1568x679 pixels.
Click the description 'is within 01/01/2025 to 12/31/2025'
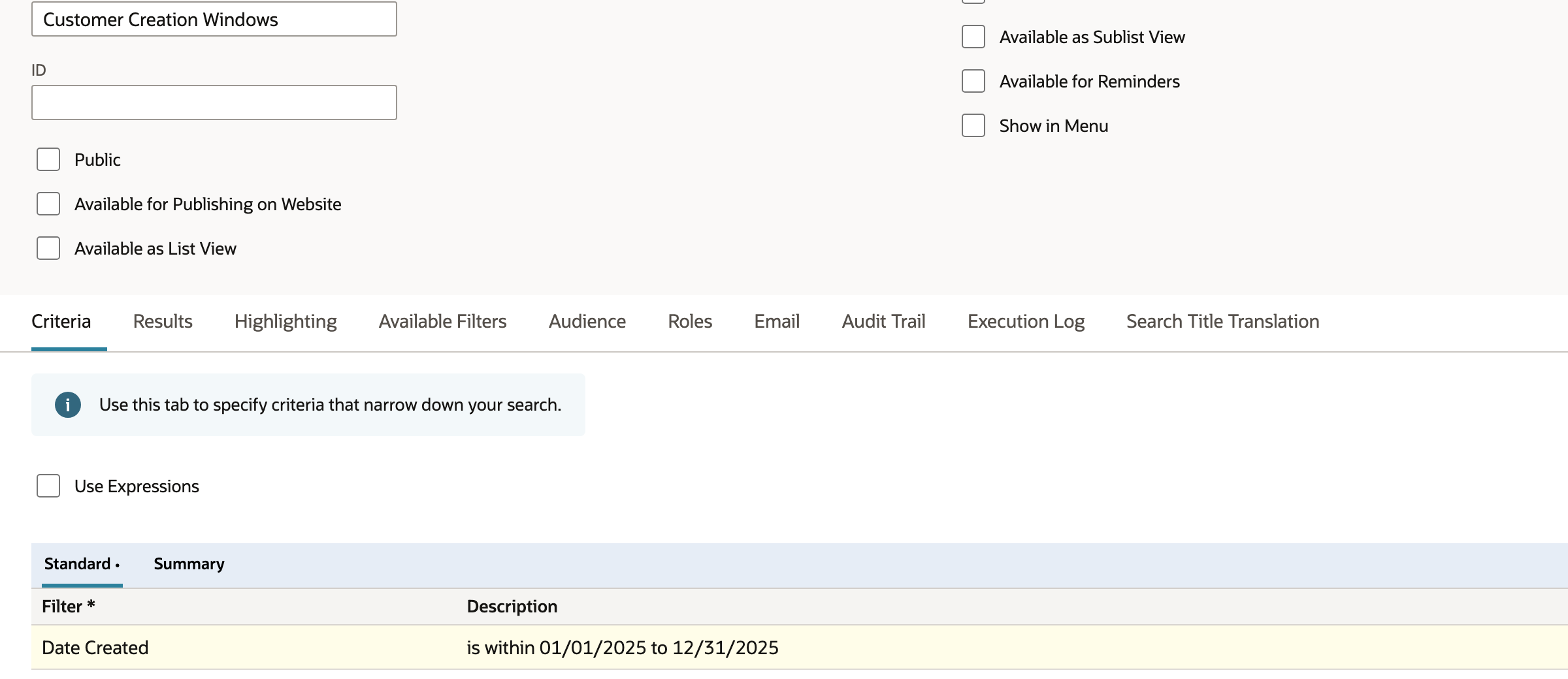coord(623,648)
